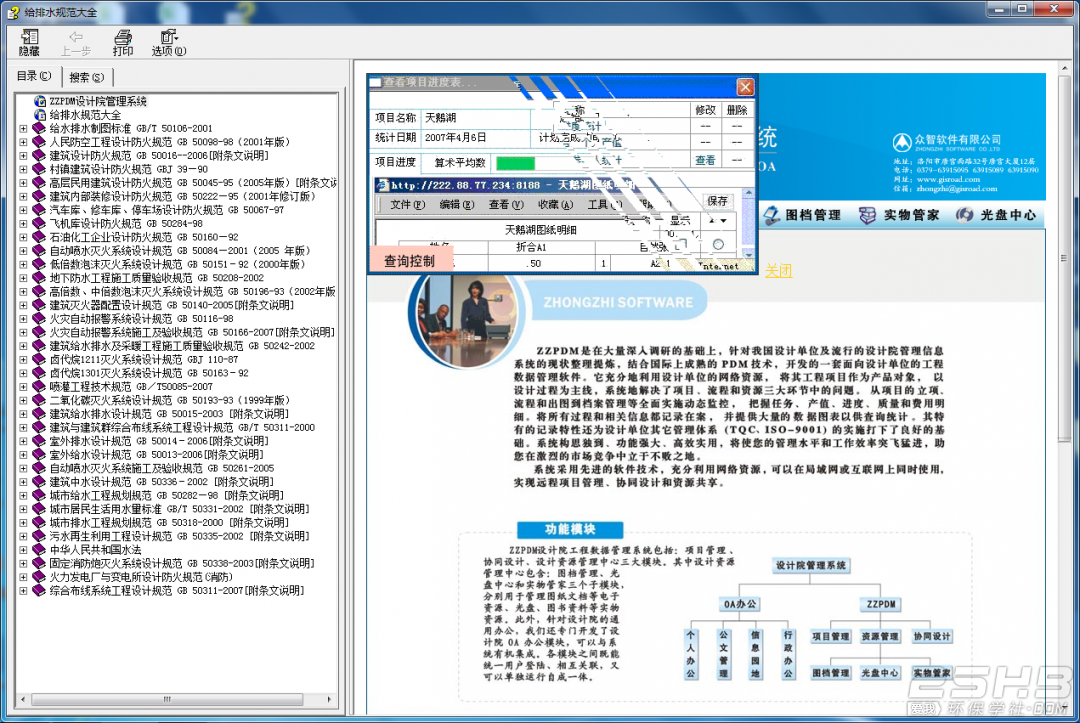
Task: Click book icon of 建筑给水排水设计规范
Action: click(x=39, y=414)
